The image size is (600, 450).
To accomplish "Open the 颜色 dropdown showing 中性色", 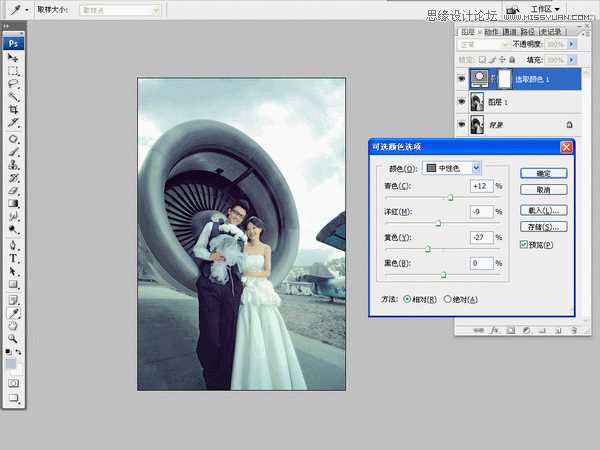I will click(x=452, y=168).
